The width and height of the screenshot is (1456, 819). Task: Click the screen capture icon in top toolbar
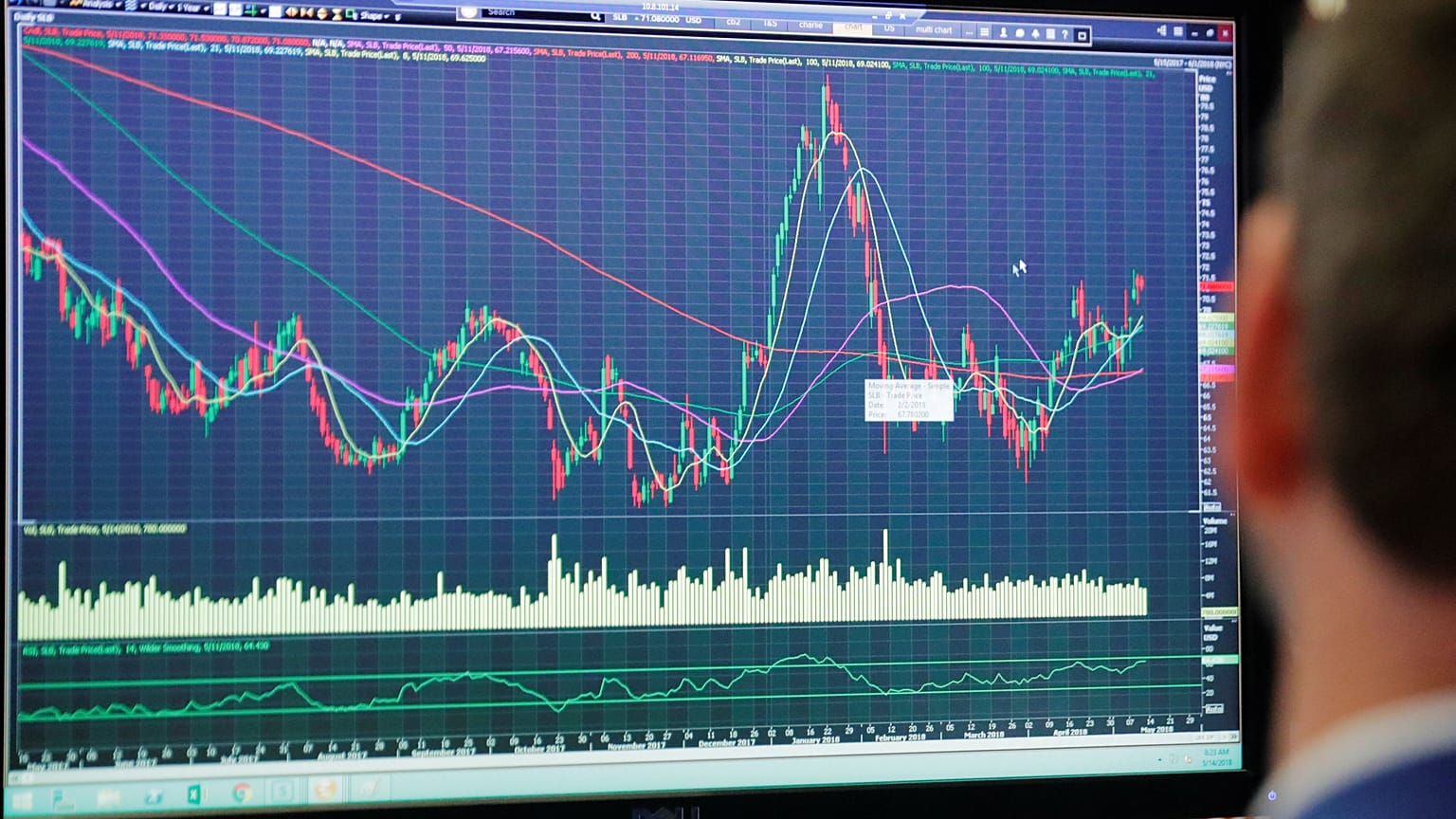coord(1082,36)
